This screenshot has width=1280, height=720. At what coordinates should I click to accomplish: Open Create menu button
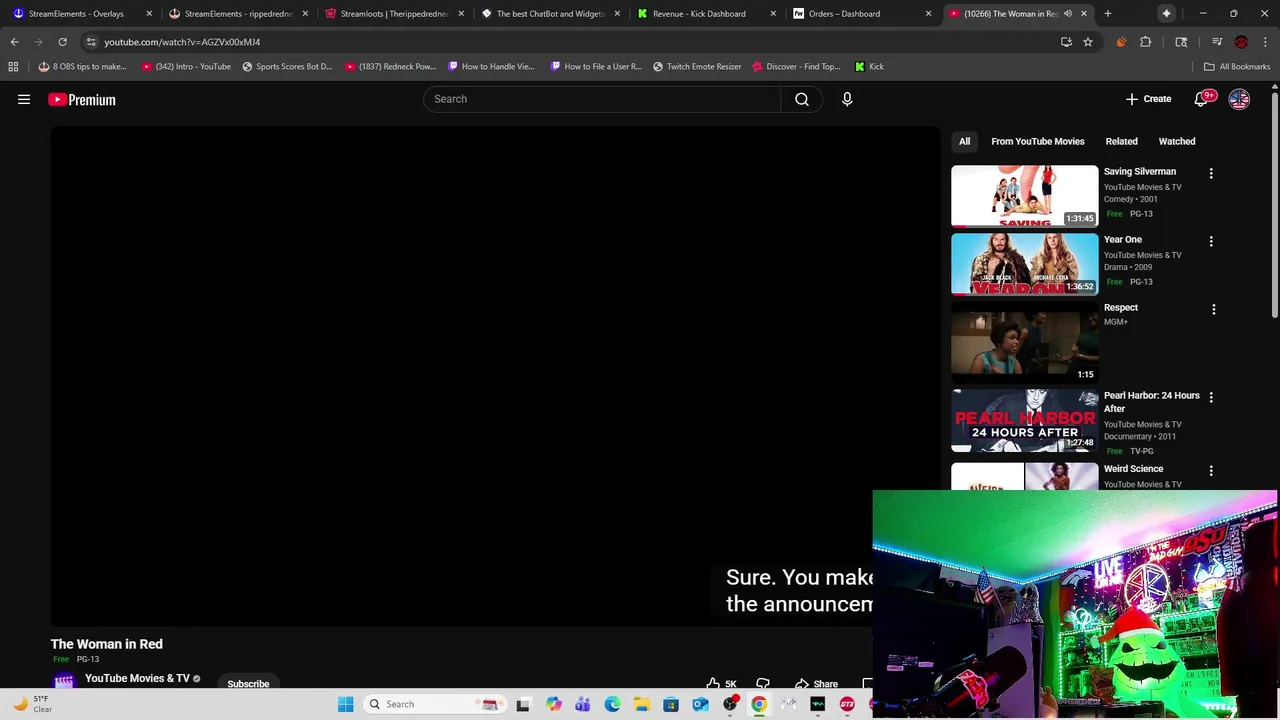(1148, 99)
